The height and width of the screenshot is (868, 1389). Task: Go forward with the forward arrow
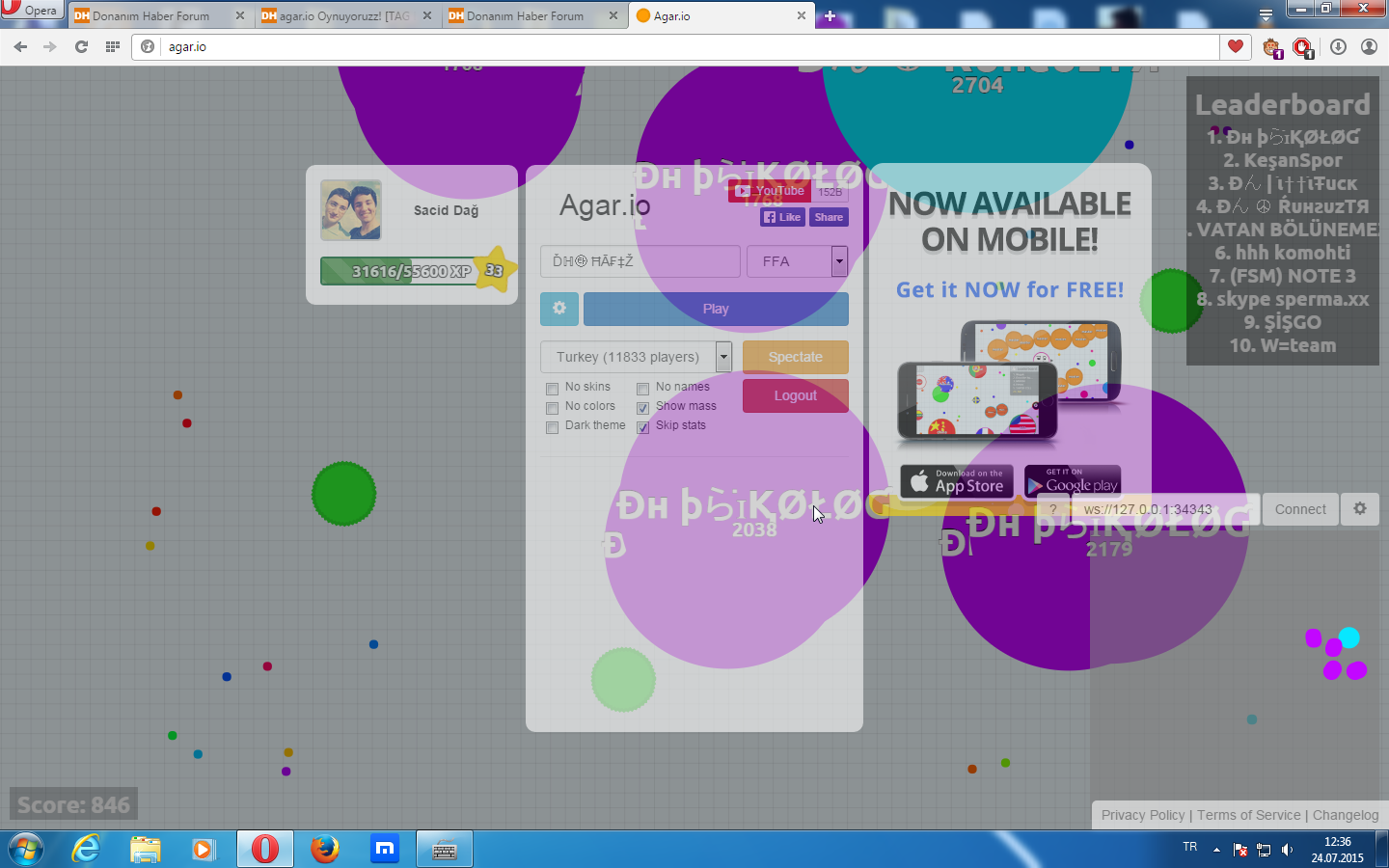point(50,46)
